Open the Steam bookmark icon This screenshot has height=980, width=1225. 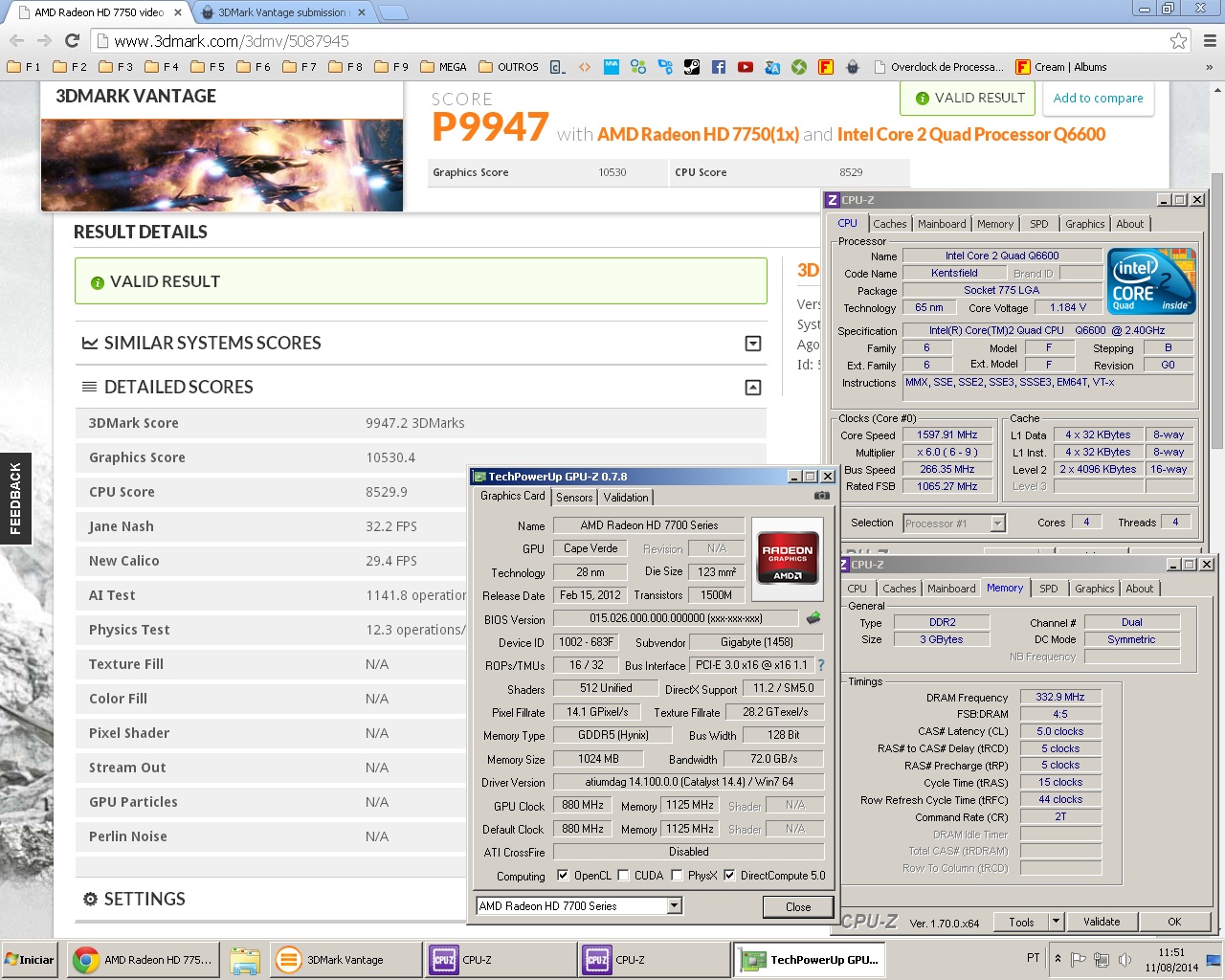click(692, 67)
